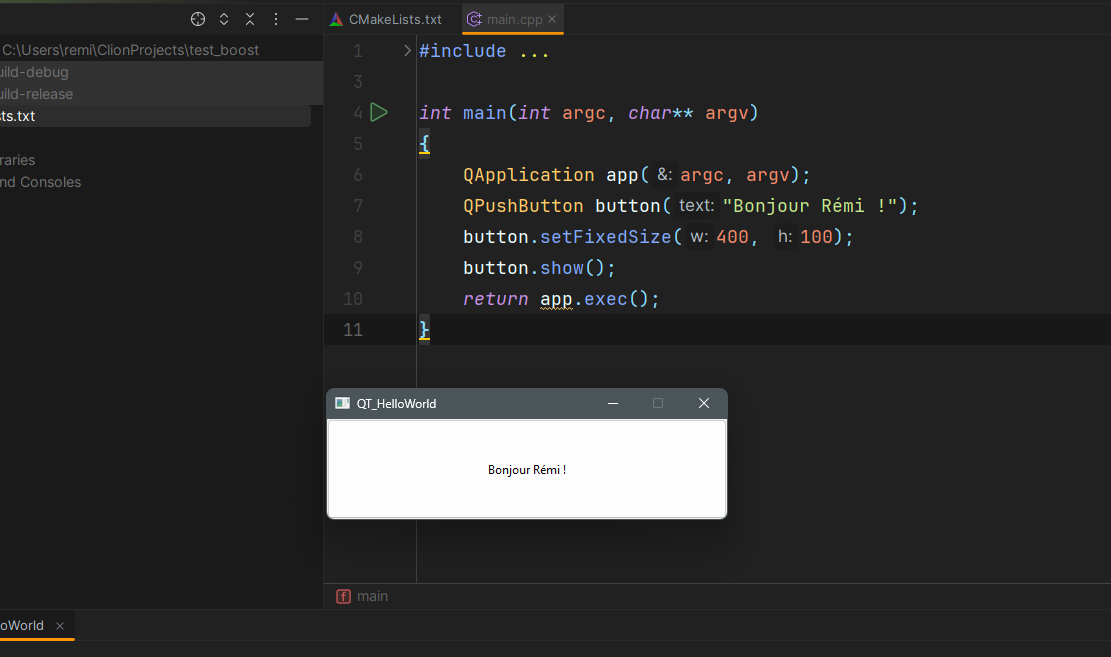Select the build-debug folder in tree
Image resolution: width=1111 pixels, height=657 pixels.
35,72
